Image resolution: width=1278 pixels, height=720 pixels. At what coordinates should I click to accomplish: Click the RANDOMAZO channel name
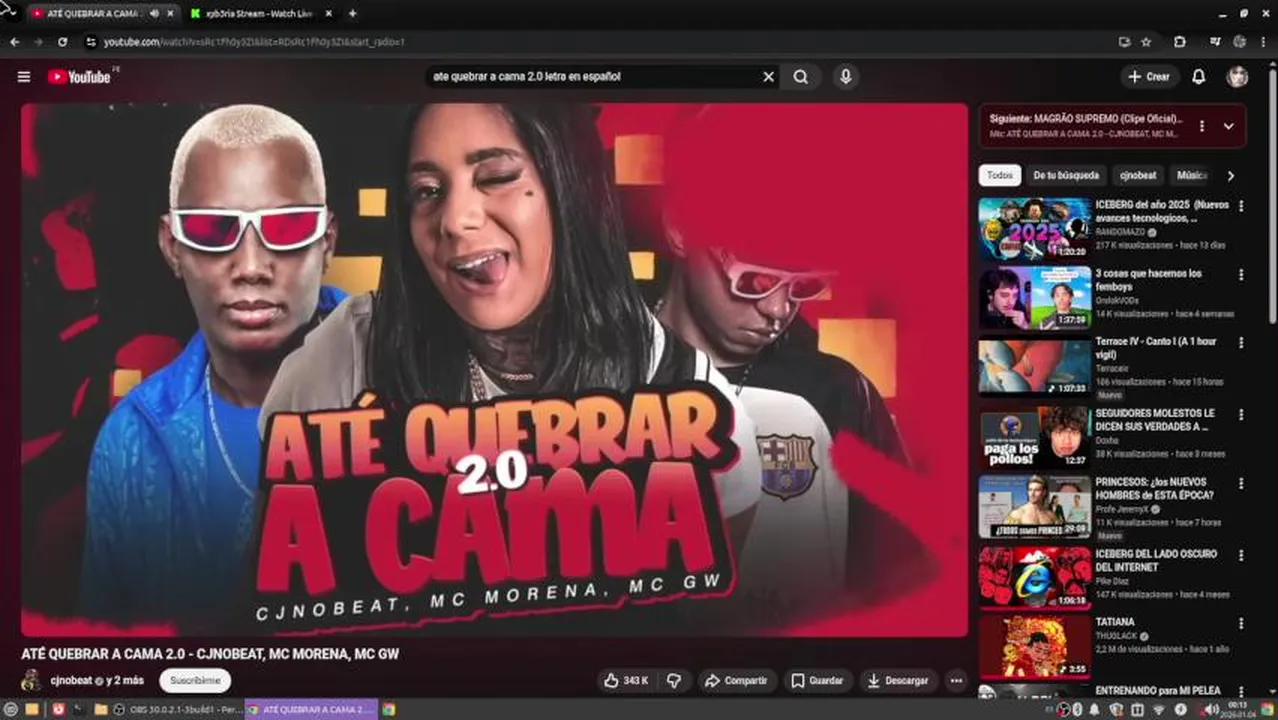pyautogui.click(x=1122, y=232)
